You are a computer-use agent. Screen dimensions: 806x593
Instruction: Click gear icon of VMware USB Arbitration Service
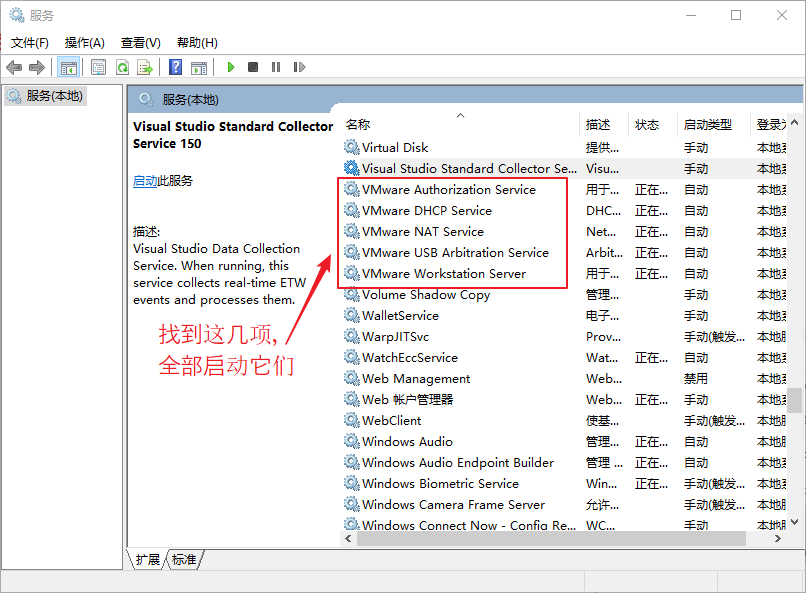352,253
